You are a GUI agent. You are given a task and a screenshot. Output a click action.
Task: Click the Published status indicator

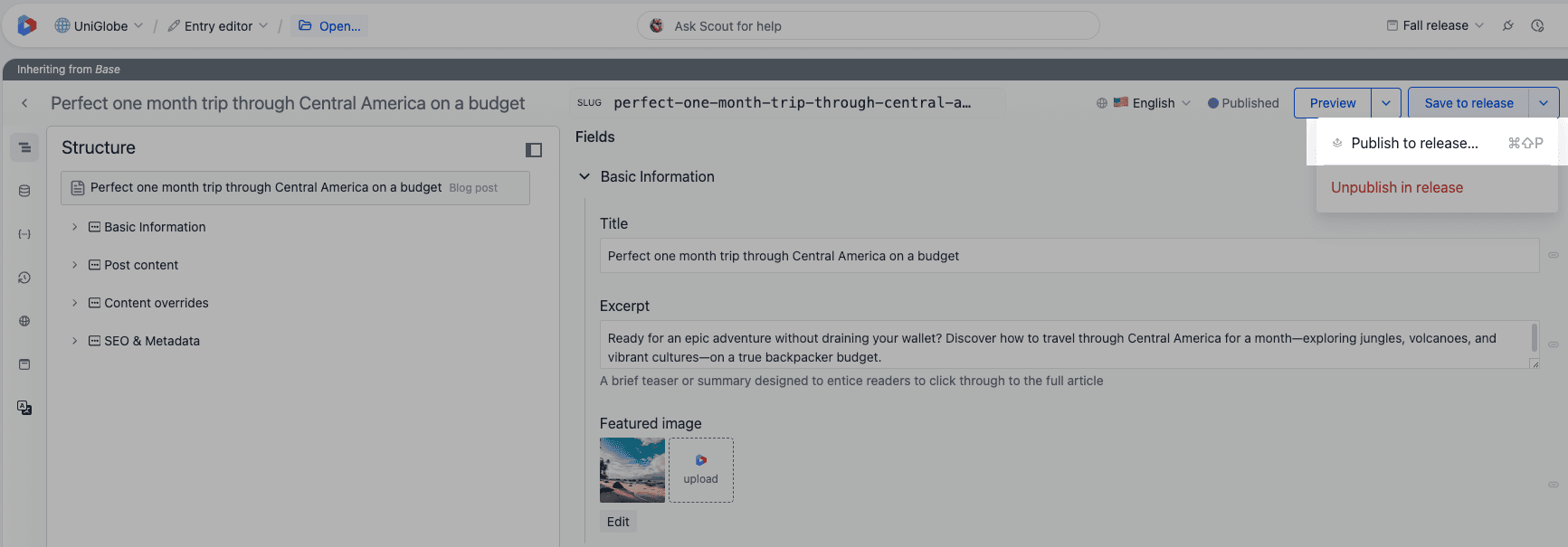1243,103
